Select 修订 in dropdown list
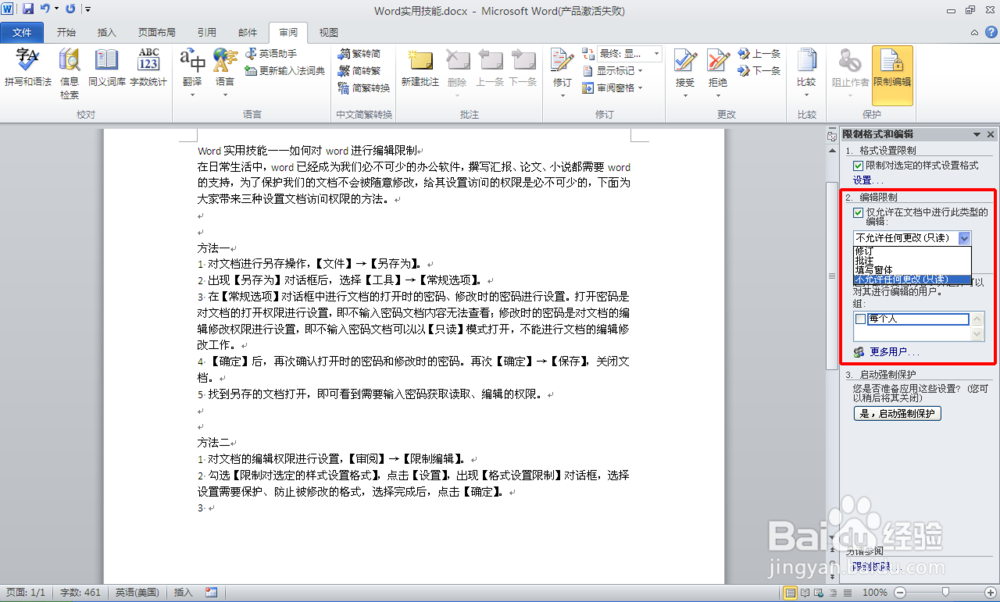Viewport: 1000px width, 602px height. pyautogui.click(x=912, y=251)
